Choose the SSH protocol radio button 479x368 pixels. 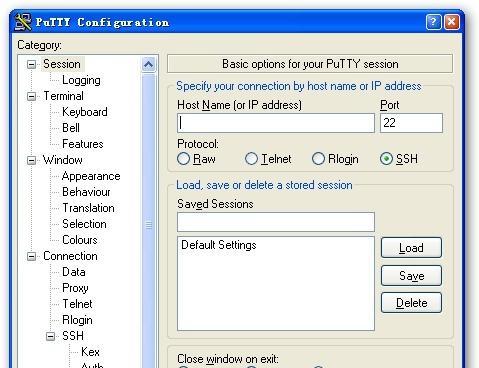386,159
